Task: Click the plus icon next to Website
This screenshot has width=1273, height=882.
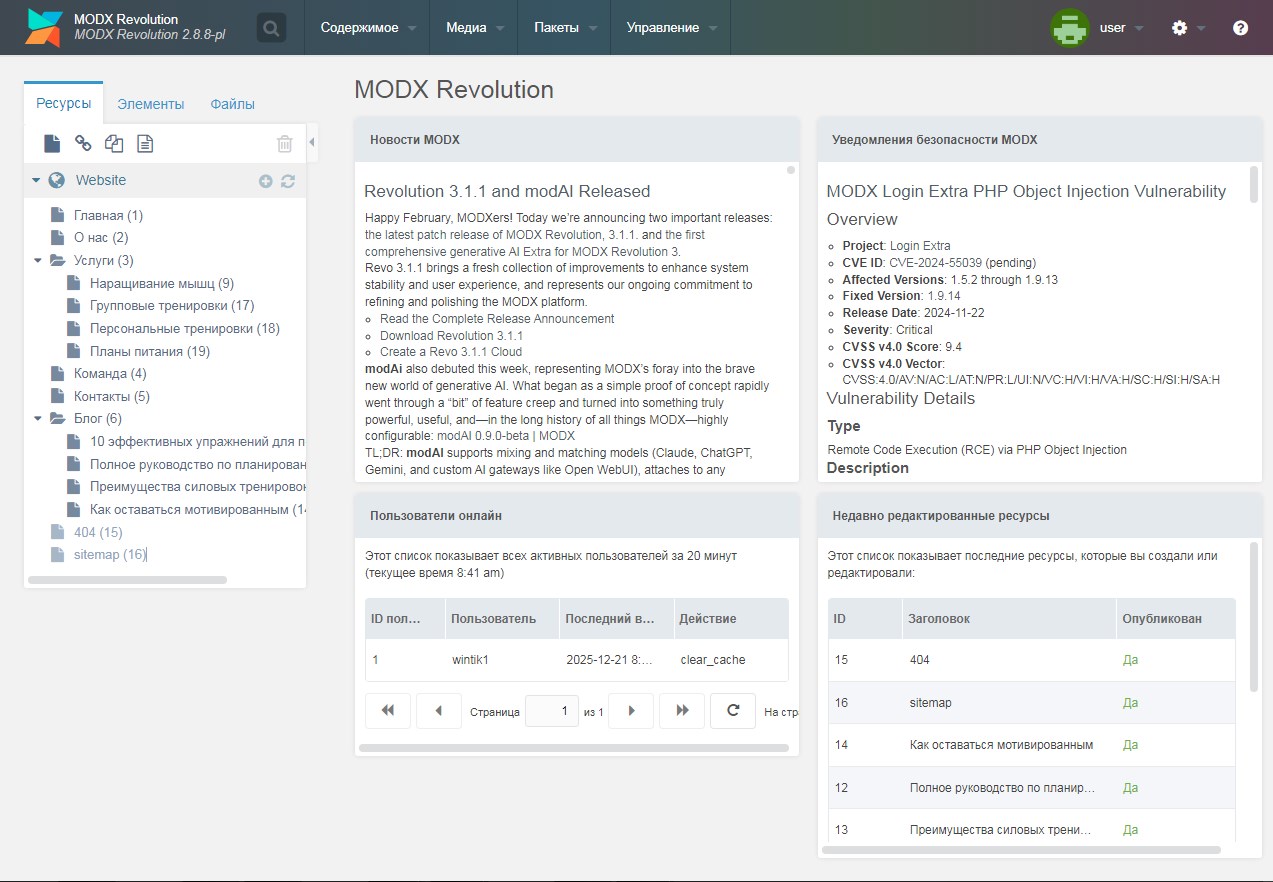Action: tap(265, 181)
